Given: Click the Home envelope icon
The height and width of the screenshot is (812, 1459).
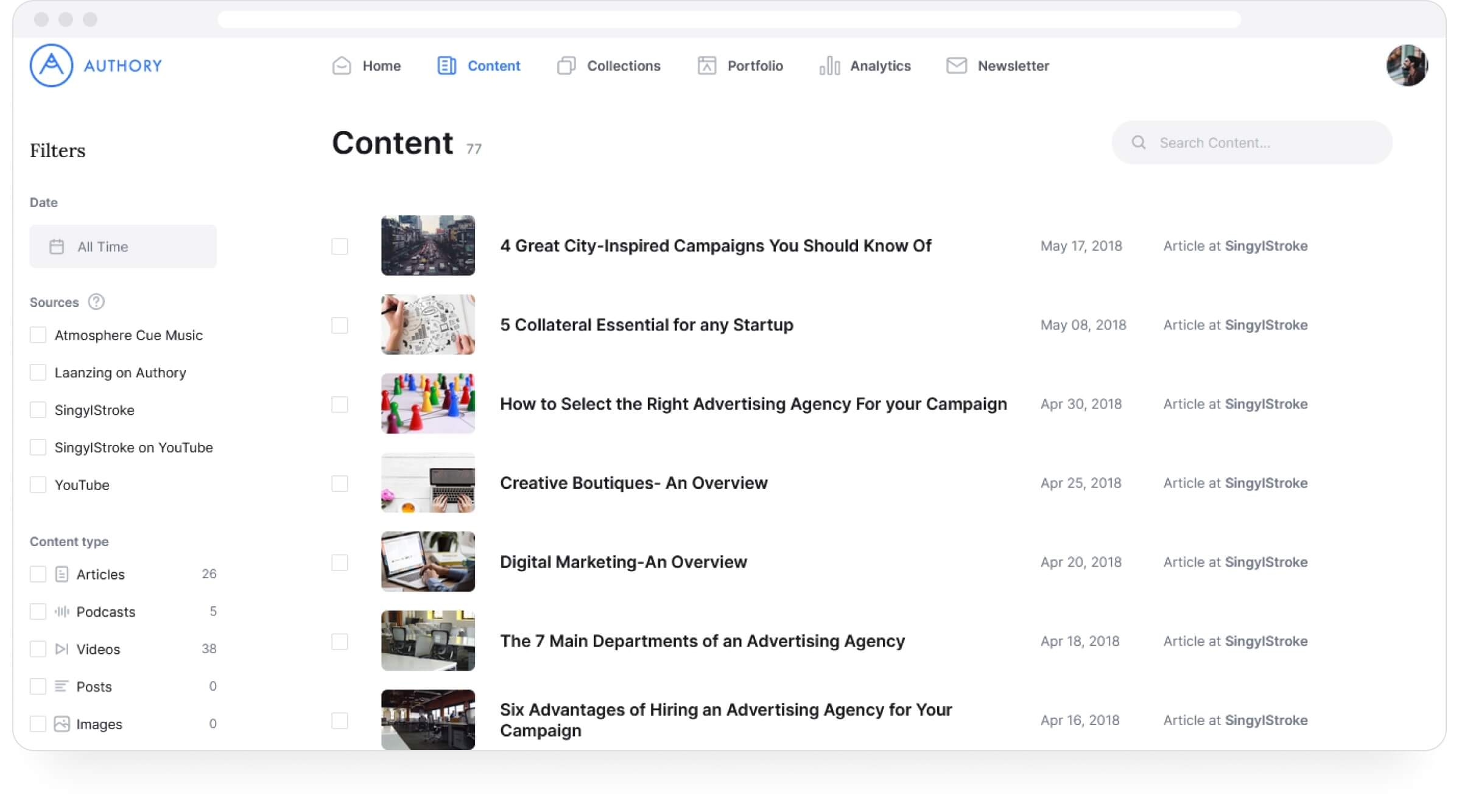Looking at the screenshot, I should (342, 66).
